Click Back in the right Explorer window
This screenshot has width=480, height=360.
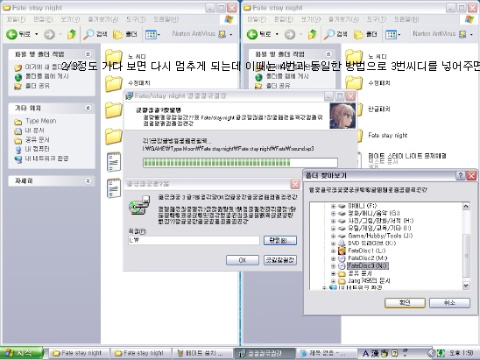[259, 34]
